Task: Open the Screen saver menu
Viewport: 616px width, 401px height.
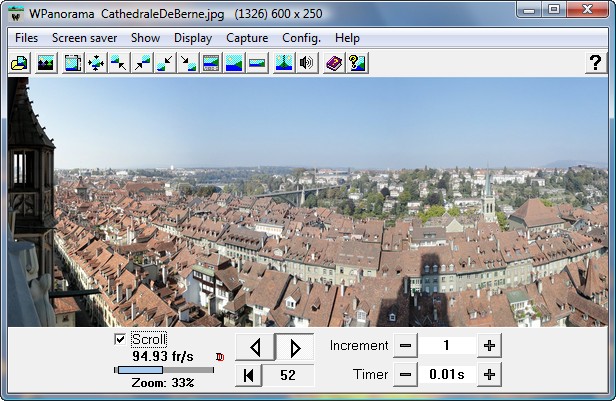Action: click(84, 38)
